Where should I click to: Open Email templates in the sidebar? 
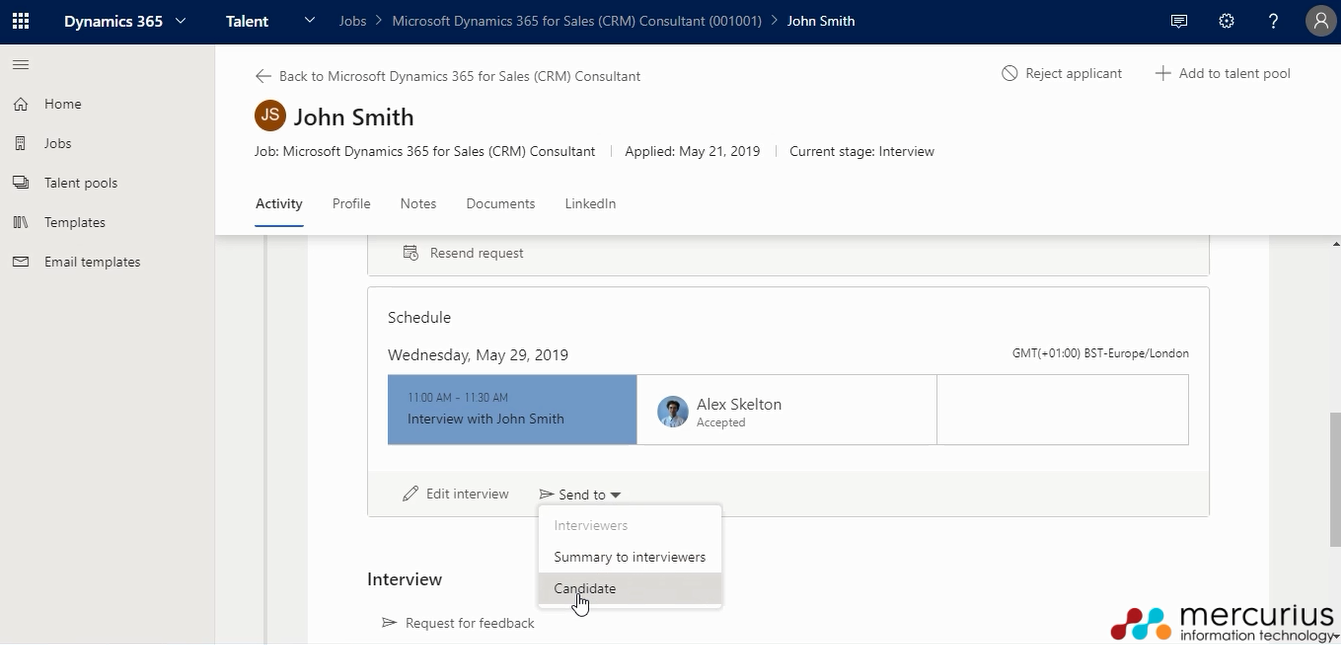pyautogui.click(x=92, y=262)
